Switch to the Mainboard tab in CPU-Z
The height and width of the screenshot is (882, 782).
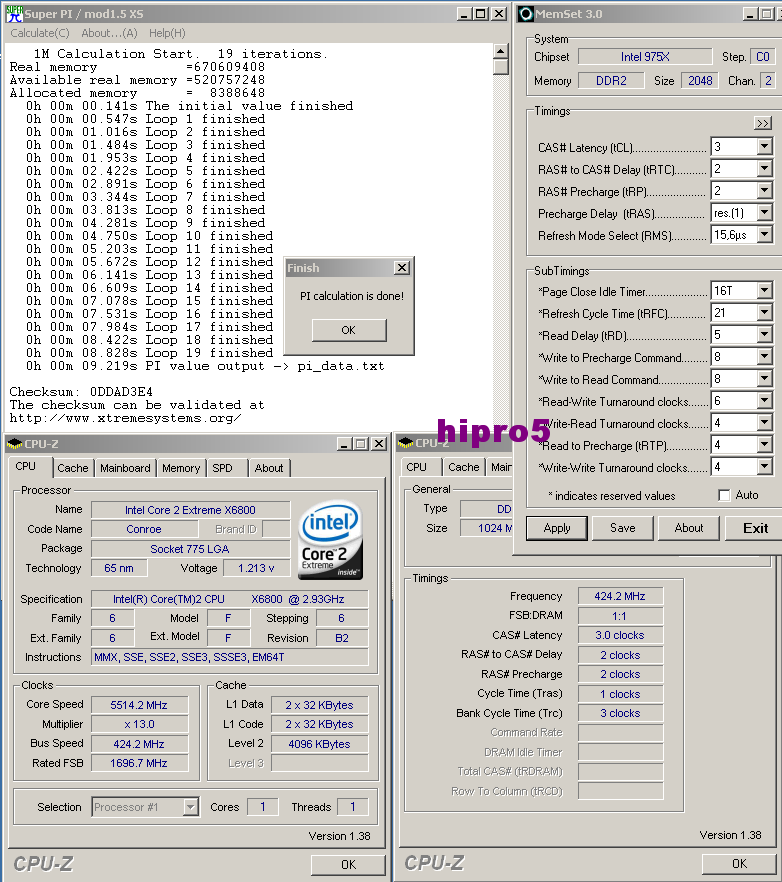tap(125, 468)
